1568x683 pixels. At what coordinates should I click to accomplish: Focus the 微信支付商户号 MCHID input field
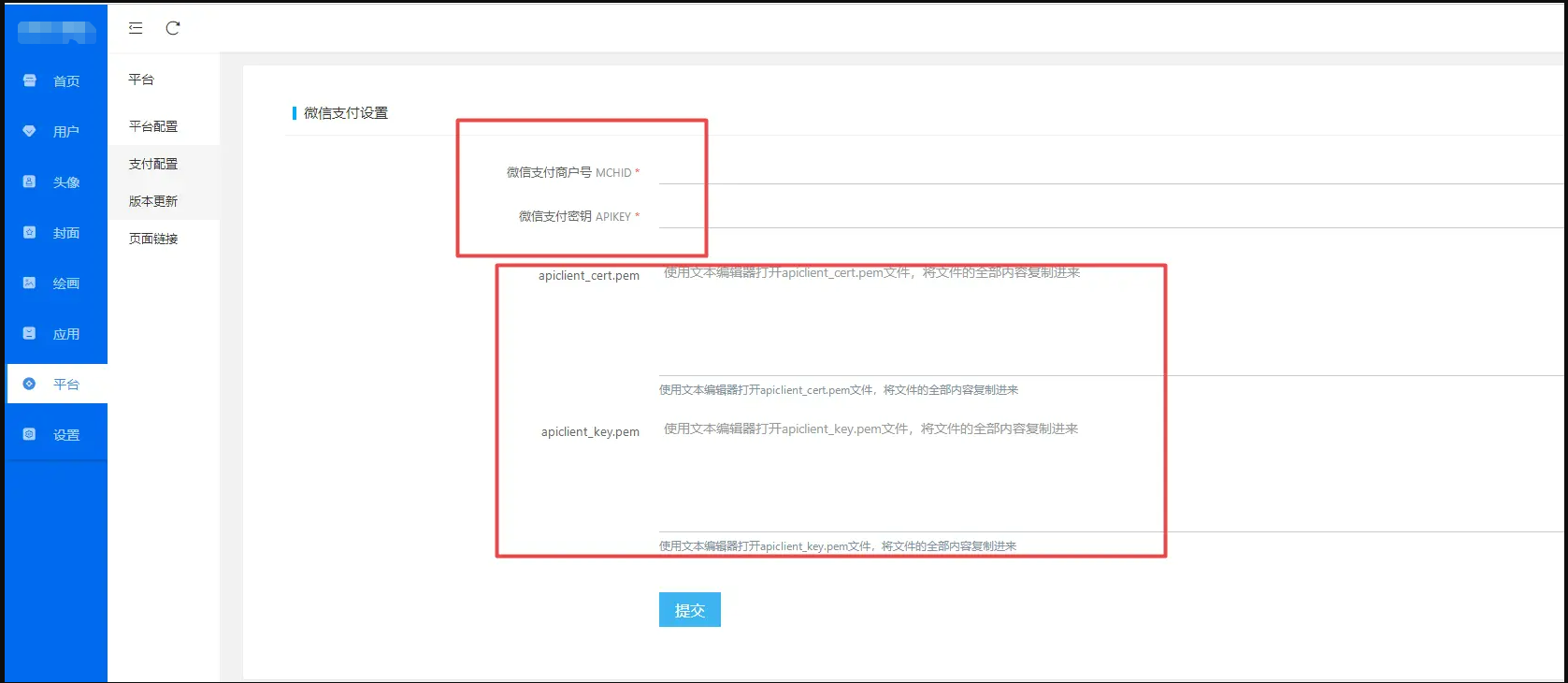point(1111,171)
